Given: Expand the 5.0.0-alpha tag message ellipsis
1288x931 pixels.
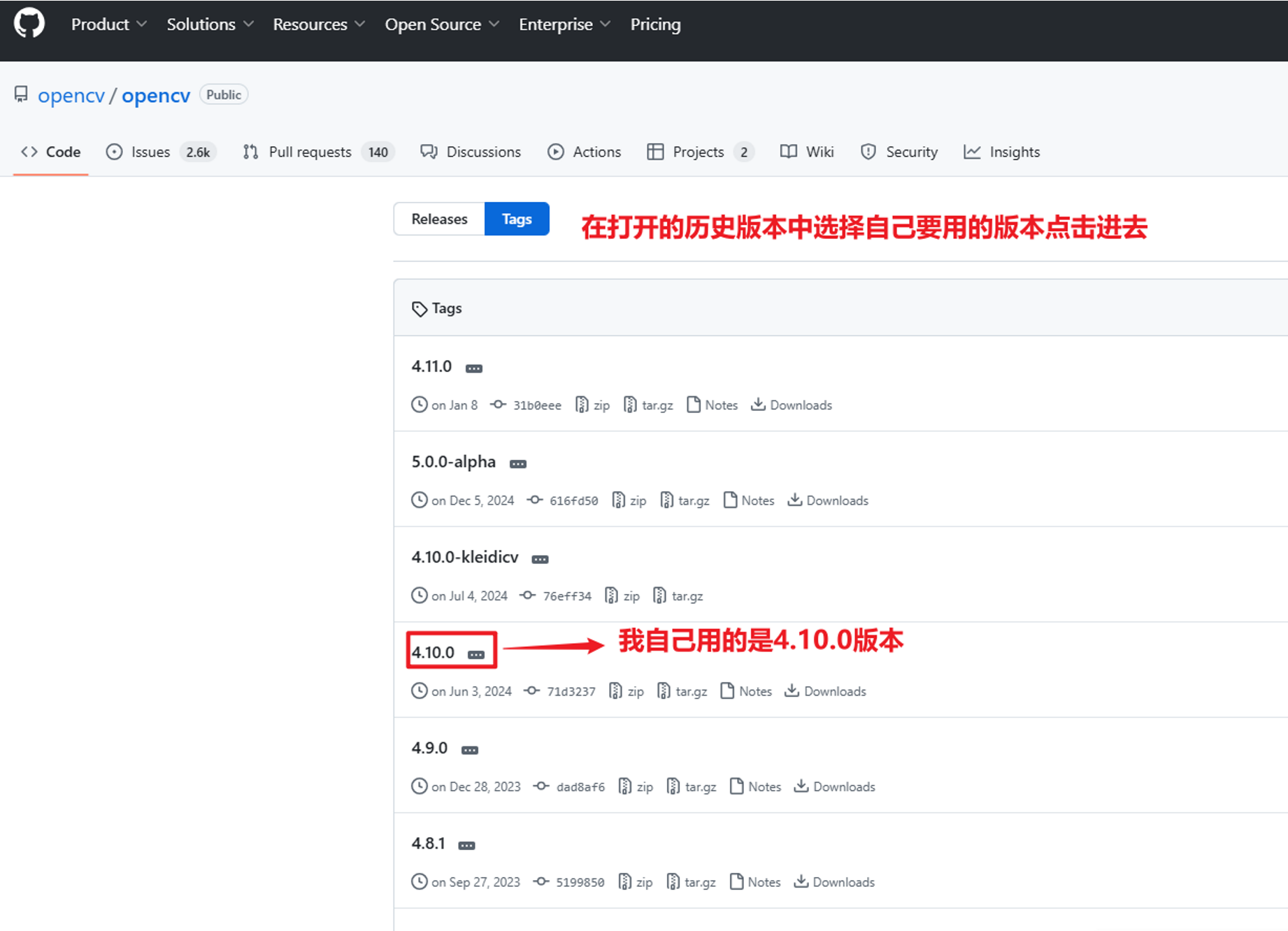Looking at the screenshot, I should [x=518, y=464].
